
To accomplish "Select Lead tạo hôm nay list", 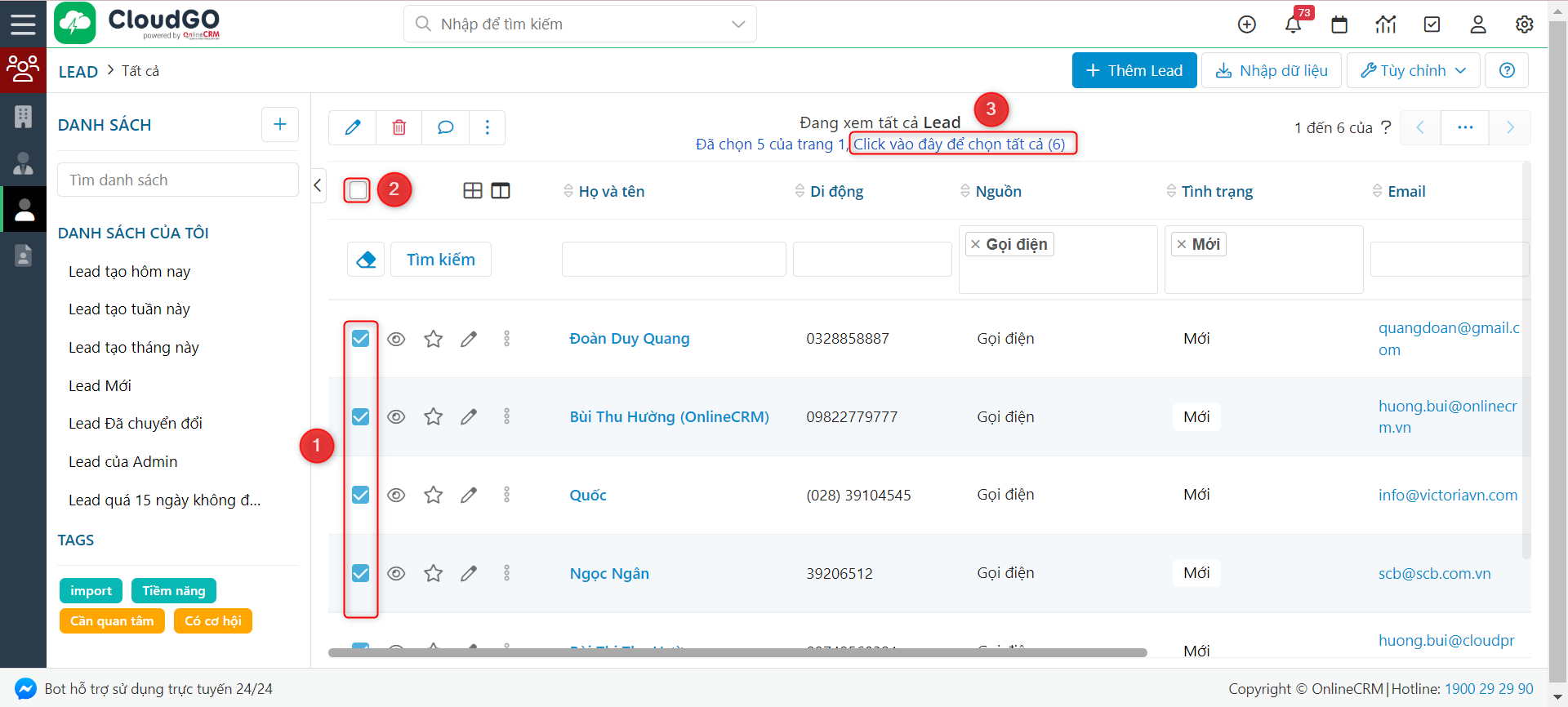I will (x=129, y=272).
